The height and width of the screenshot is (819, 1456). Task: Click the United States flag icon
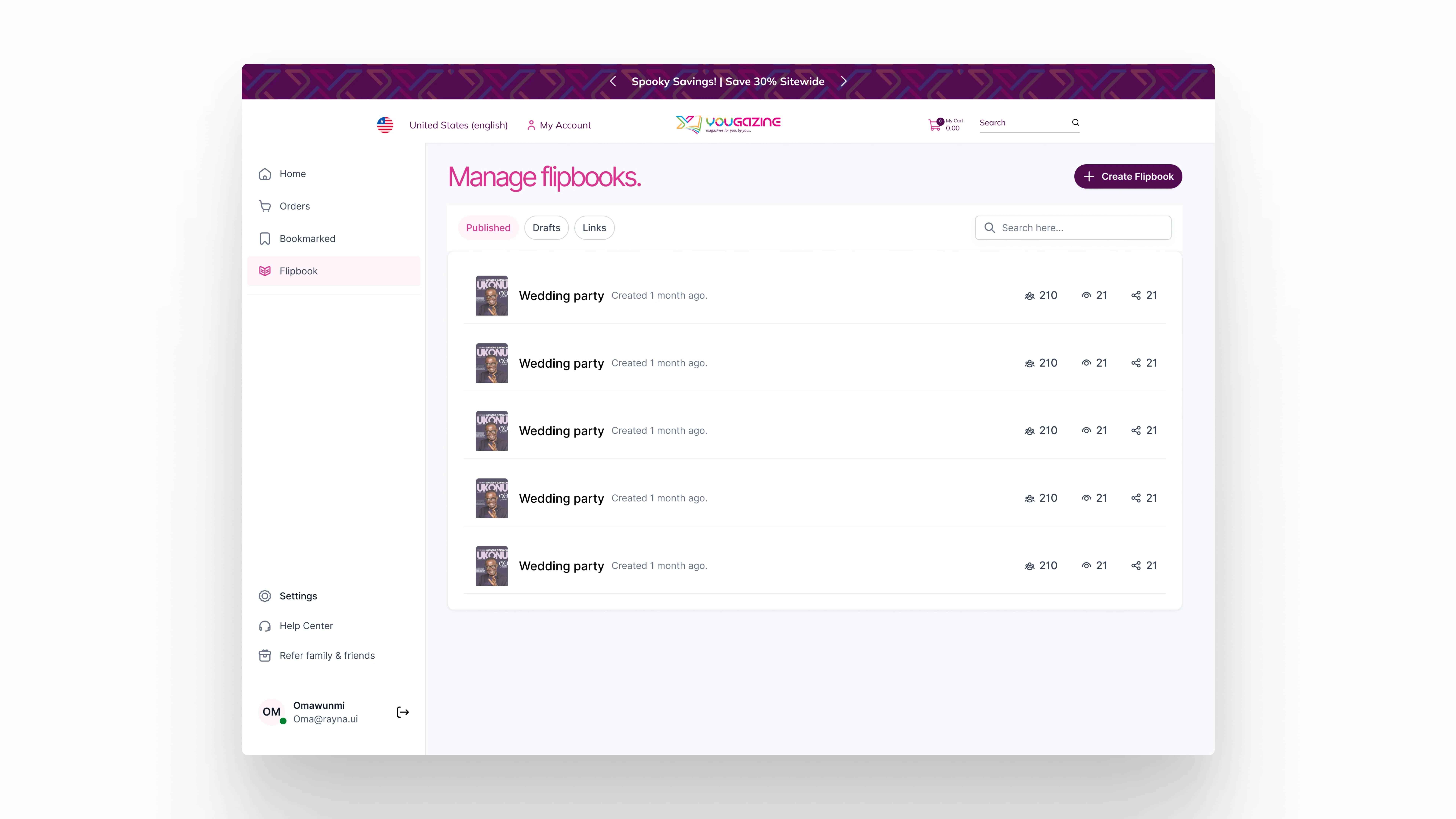pos(385,125)
